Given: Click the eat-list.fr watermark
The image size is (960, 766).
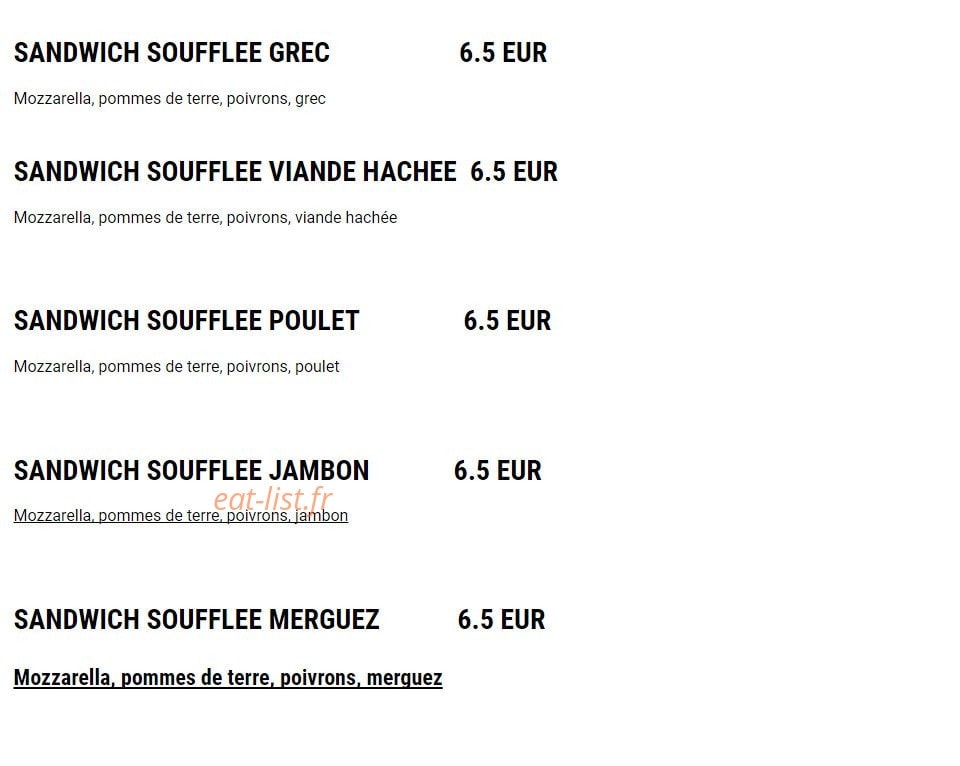Looking at the screenshot, I should [x=273, y=498].
